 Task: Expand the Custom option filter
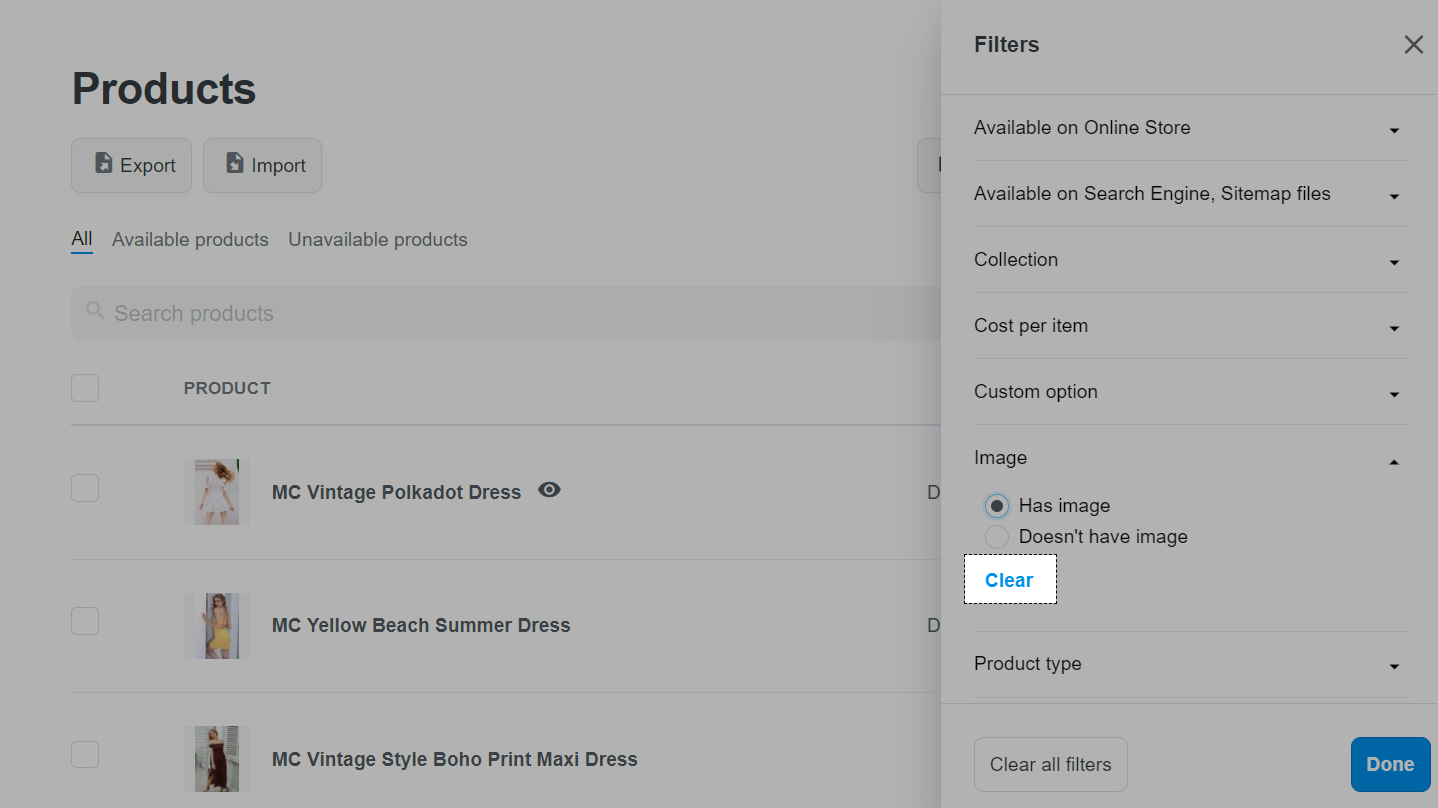click(x=1192, y=392)
